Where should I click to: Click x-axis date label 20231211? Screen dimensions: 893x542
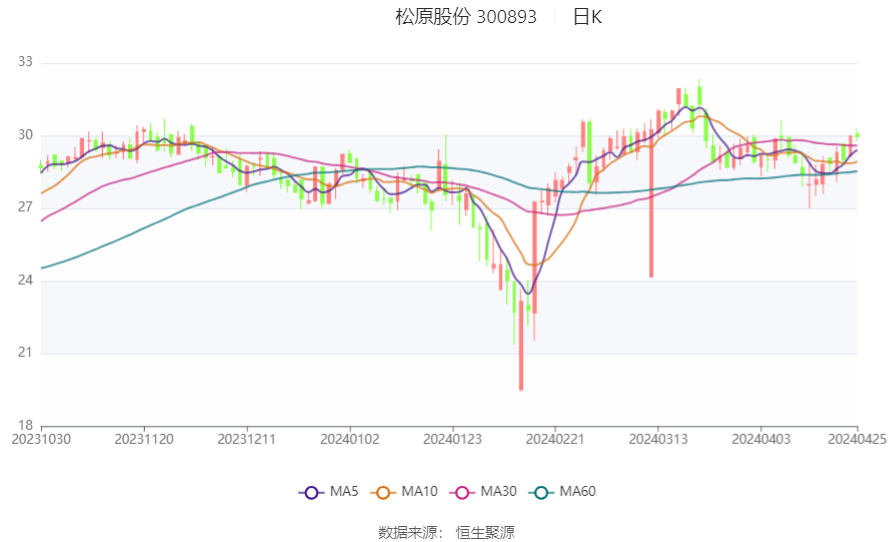(x=247, y=440)
